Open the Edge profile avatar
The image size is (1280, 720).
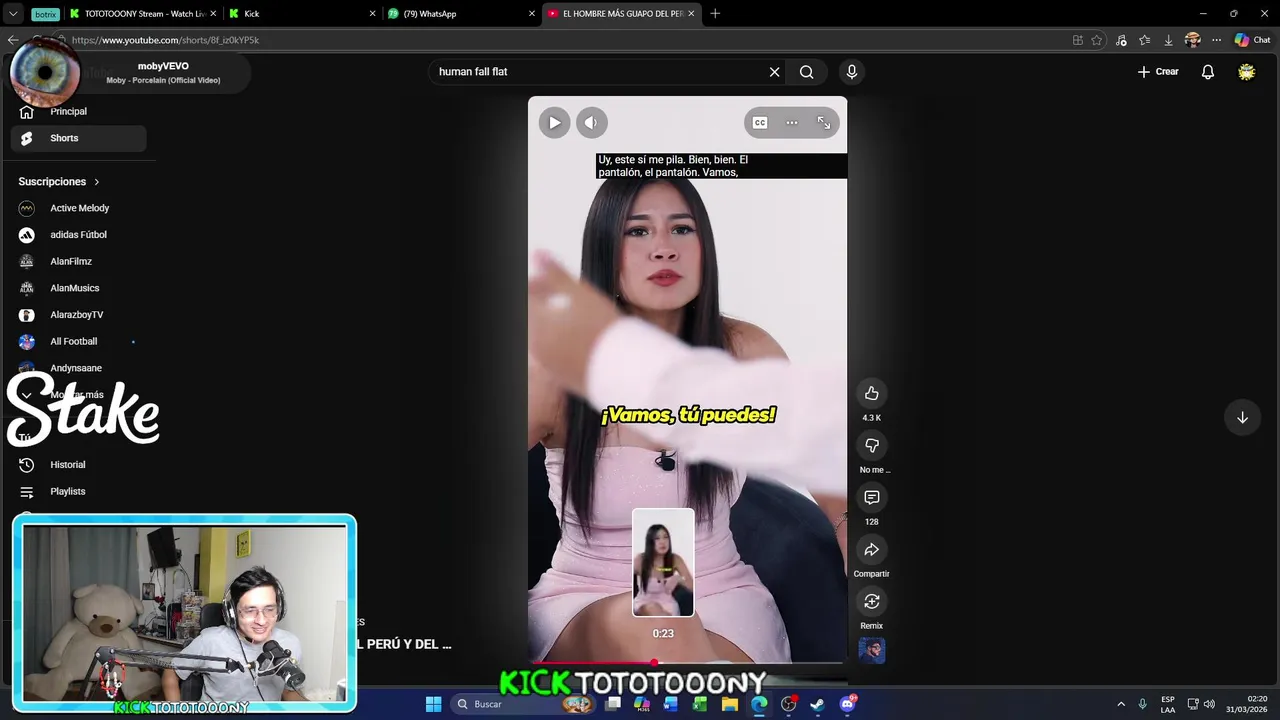click(x=1192, y=40)
